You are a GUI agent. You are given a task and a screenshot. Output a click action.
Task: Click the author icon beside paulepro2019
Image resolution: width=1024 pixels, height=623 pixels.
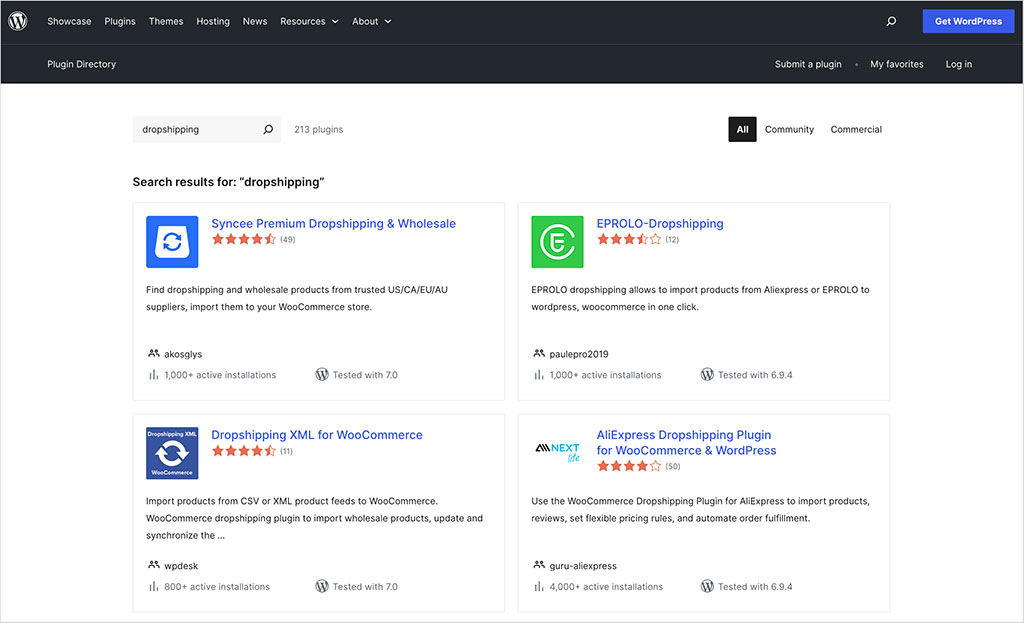(539, 353)
